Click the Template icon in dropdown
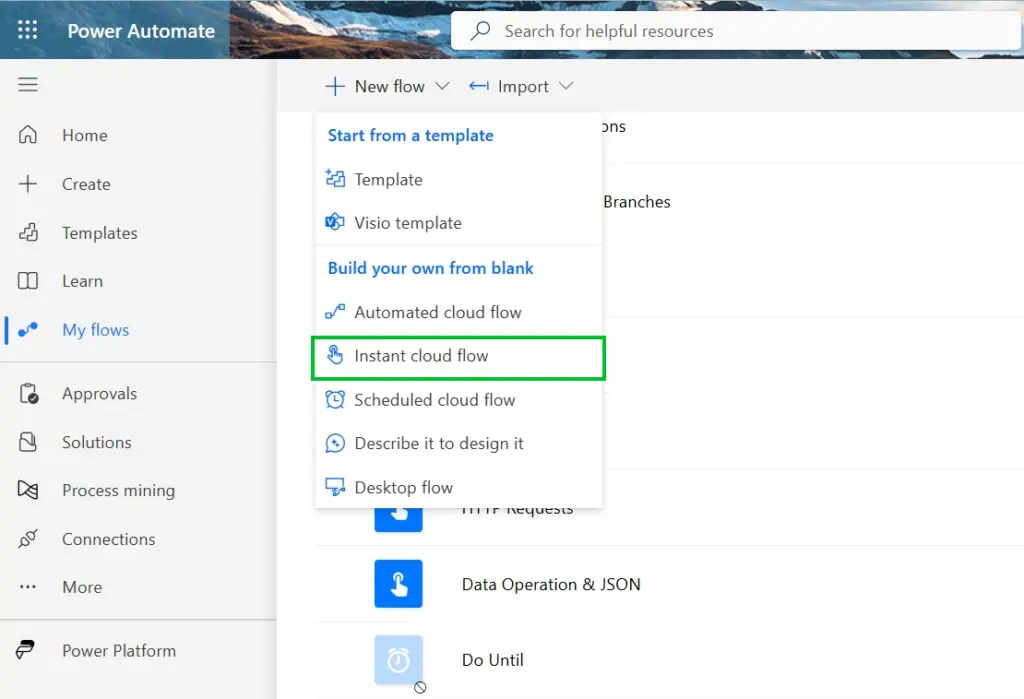 335,178
